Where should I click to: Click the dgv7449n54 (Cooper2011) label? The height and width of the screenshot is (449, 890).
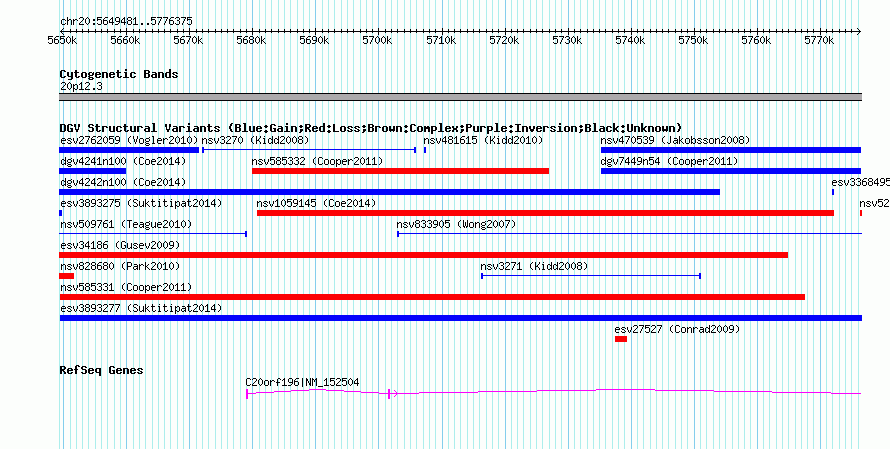click(670, 161)
